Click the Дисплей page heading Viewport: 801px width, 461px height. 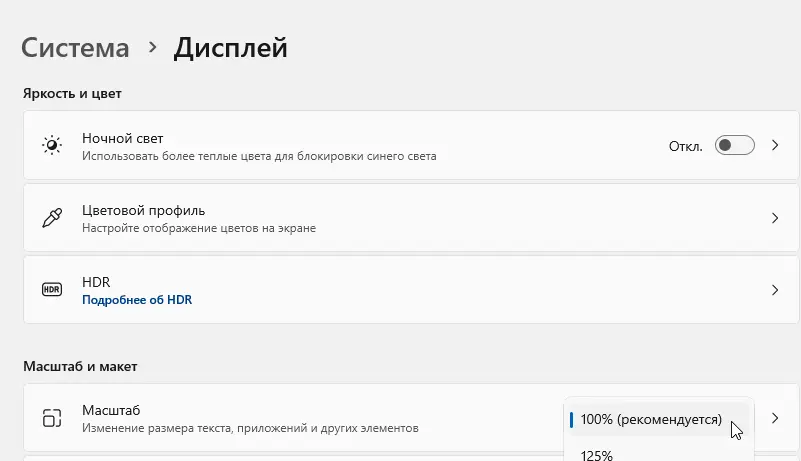pyautogui.click(x=230, y=47)
